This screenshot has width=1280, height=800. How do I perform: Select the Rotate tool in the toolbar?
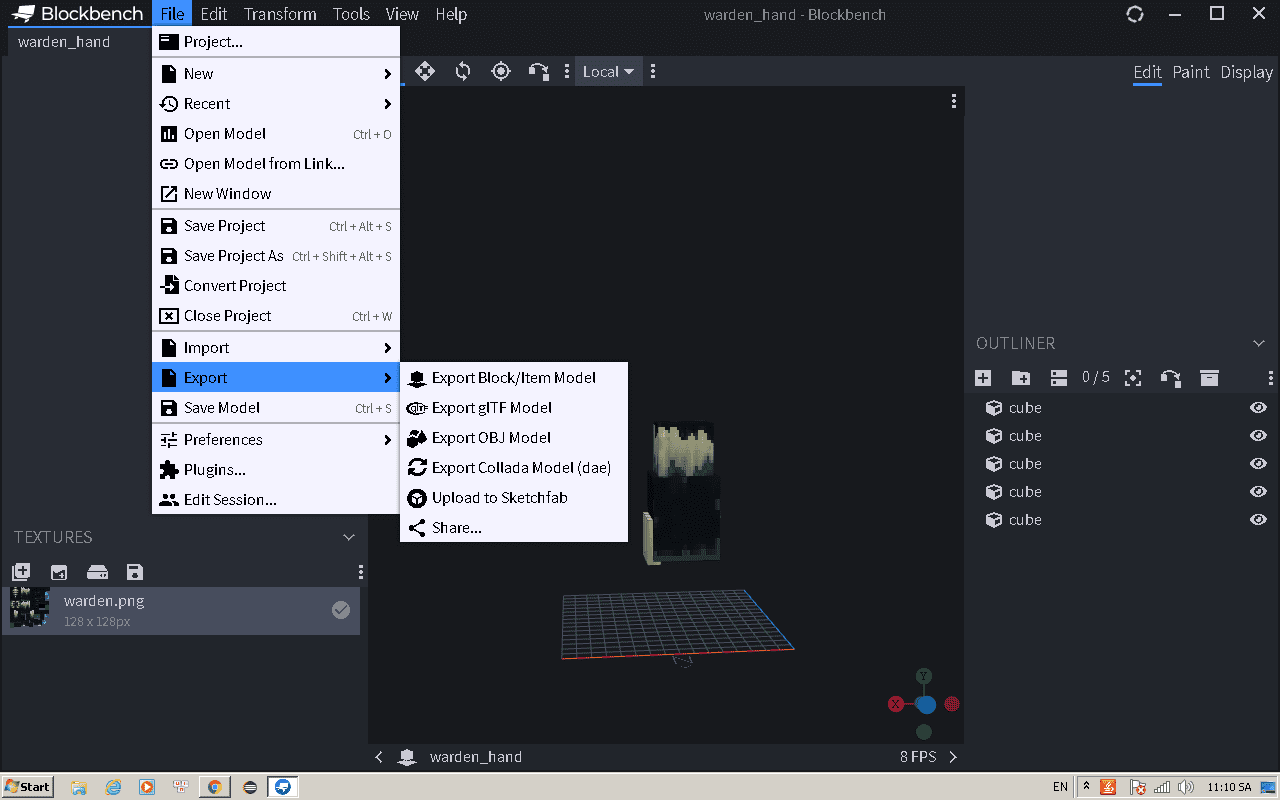(463, 71)
